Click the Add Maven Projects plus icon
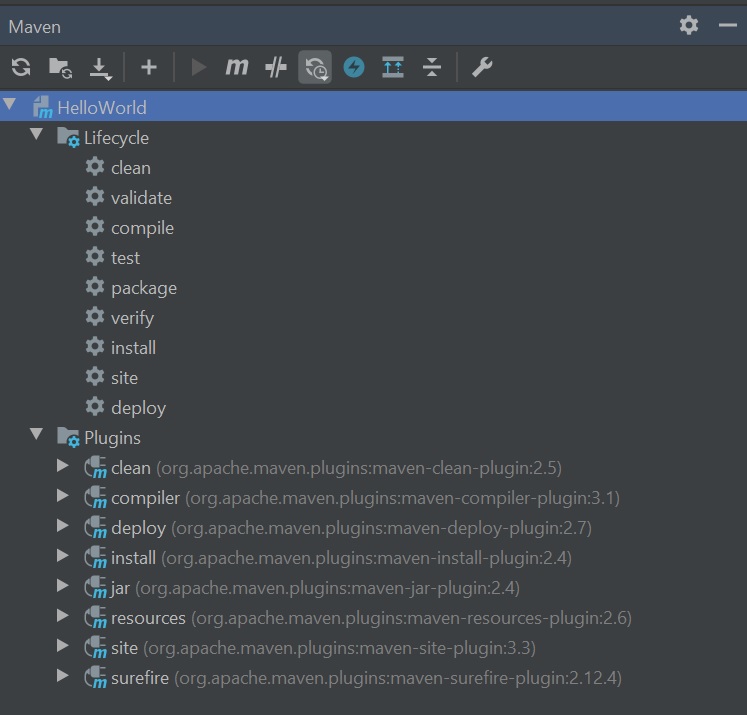The image size is (747, 715). 149,68
